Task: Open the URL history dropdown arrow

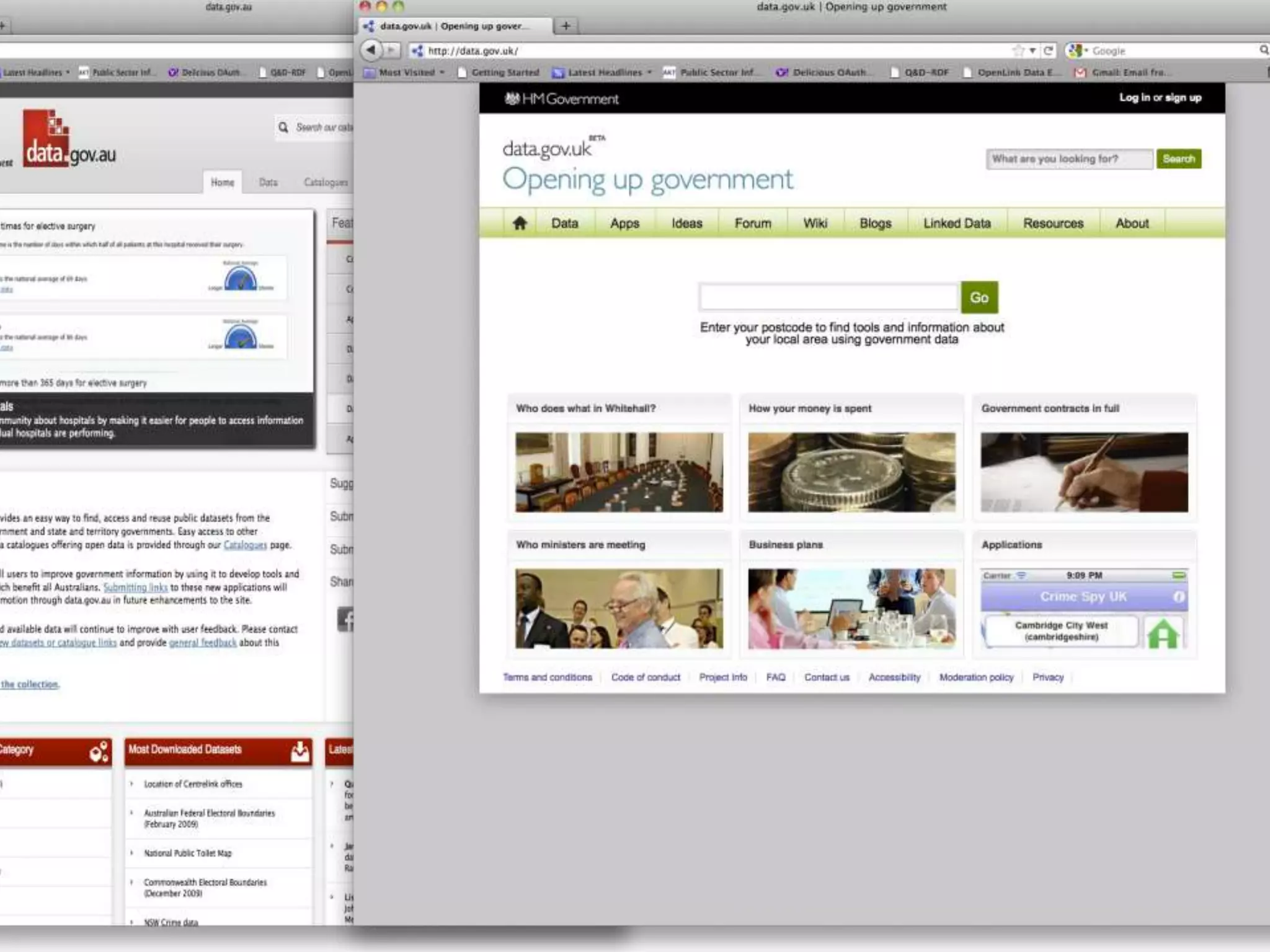Action: pos(1032,50)
